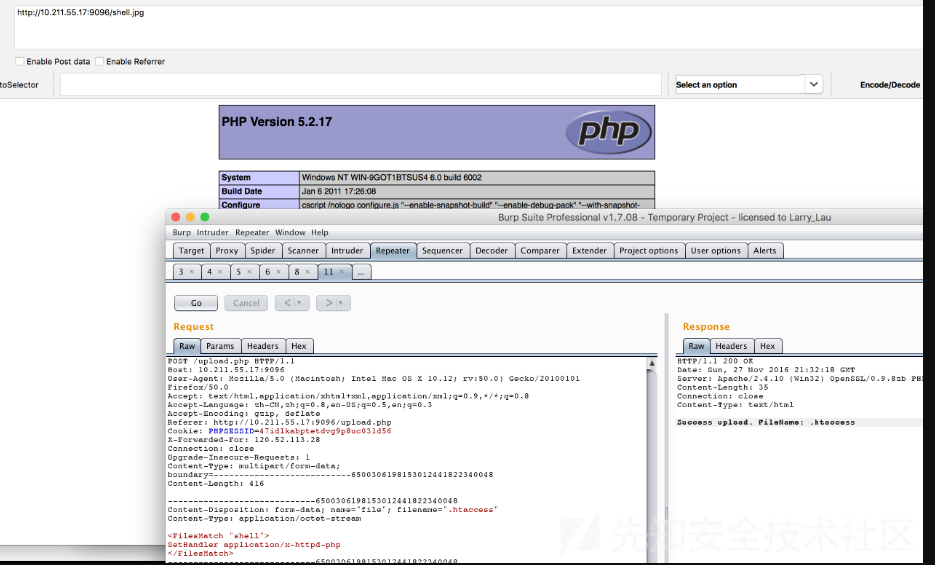Open the 'Select an option' dropdown
935x565 pixels.
pyautogui.click(x=749, y=85)
